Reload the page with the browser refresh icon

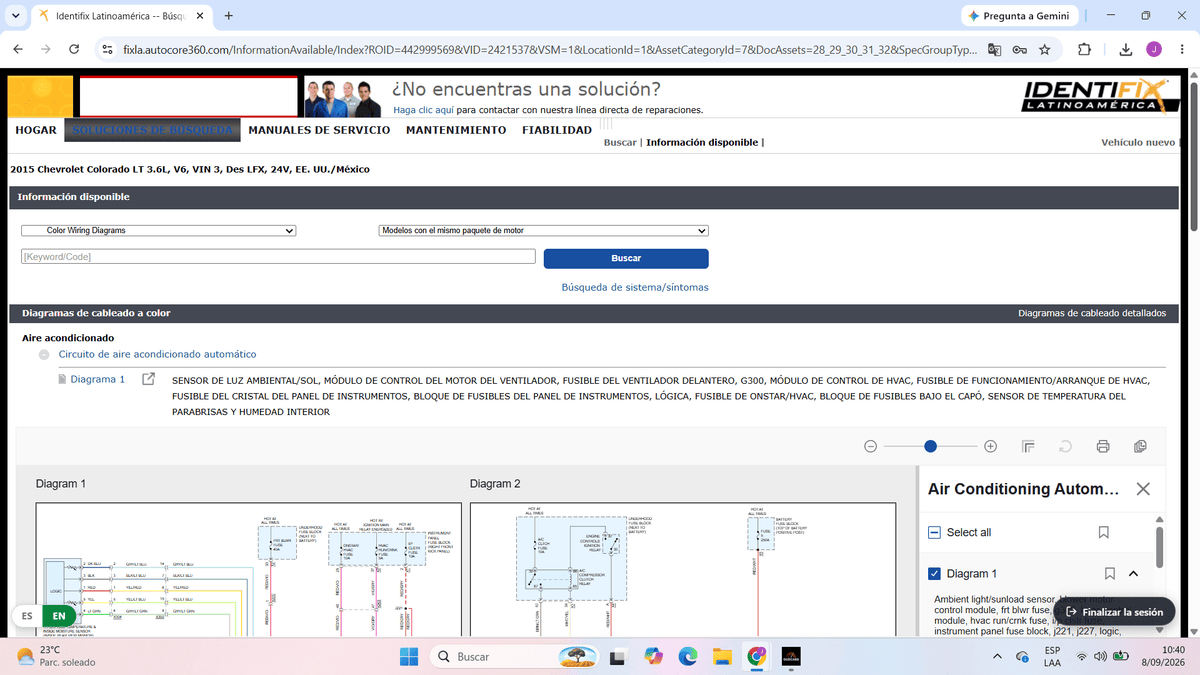click(x=73, y=49)
